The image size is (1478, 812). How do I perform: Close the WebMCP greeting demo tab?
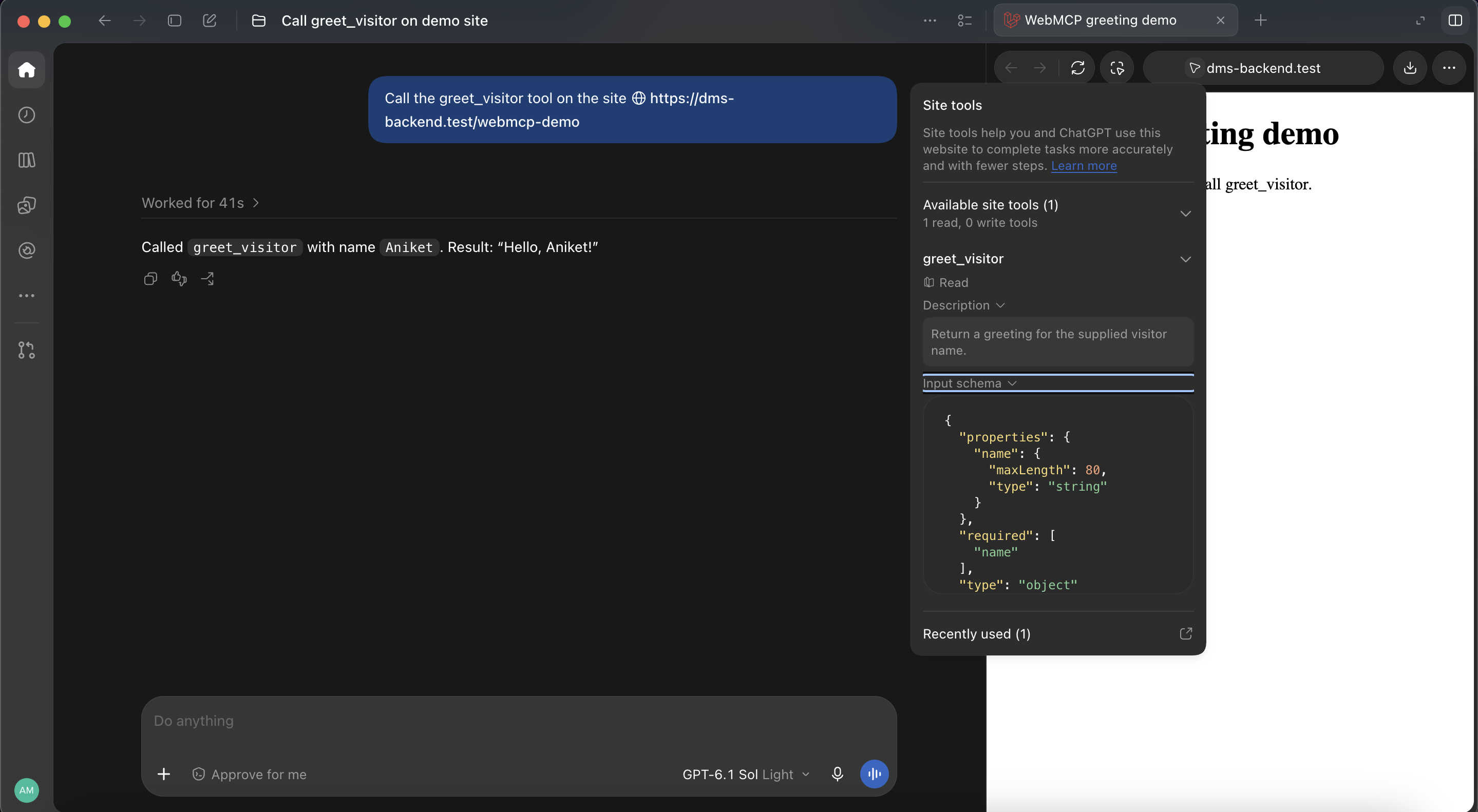pyautogui.click(x=1220, y=21)
